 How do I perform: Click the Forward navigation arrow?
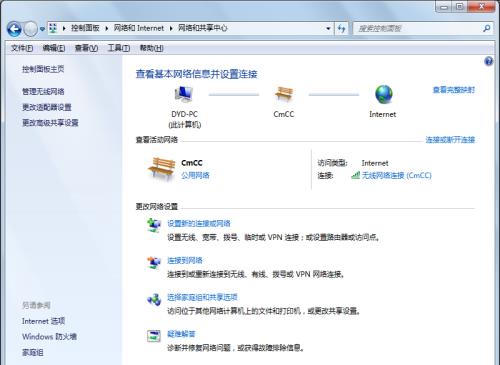(31, 29)
